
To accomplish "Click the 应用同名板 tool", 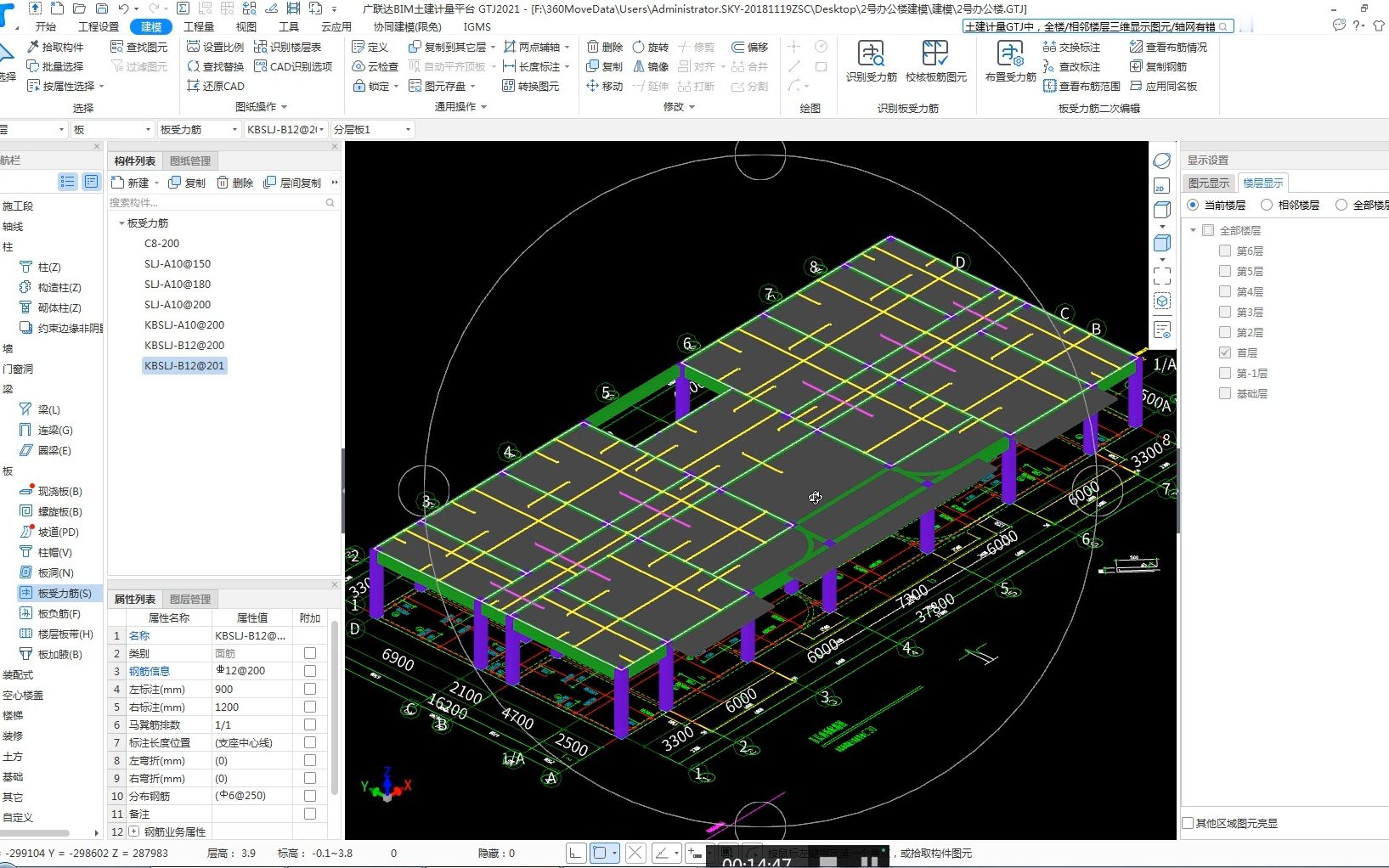I will click(x=1163, y=86).
